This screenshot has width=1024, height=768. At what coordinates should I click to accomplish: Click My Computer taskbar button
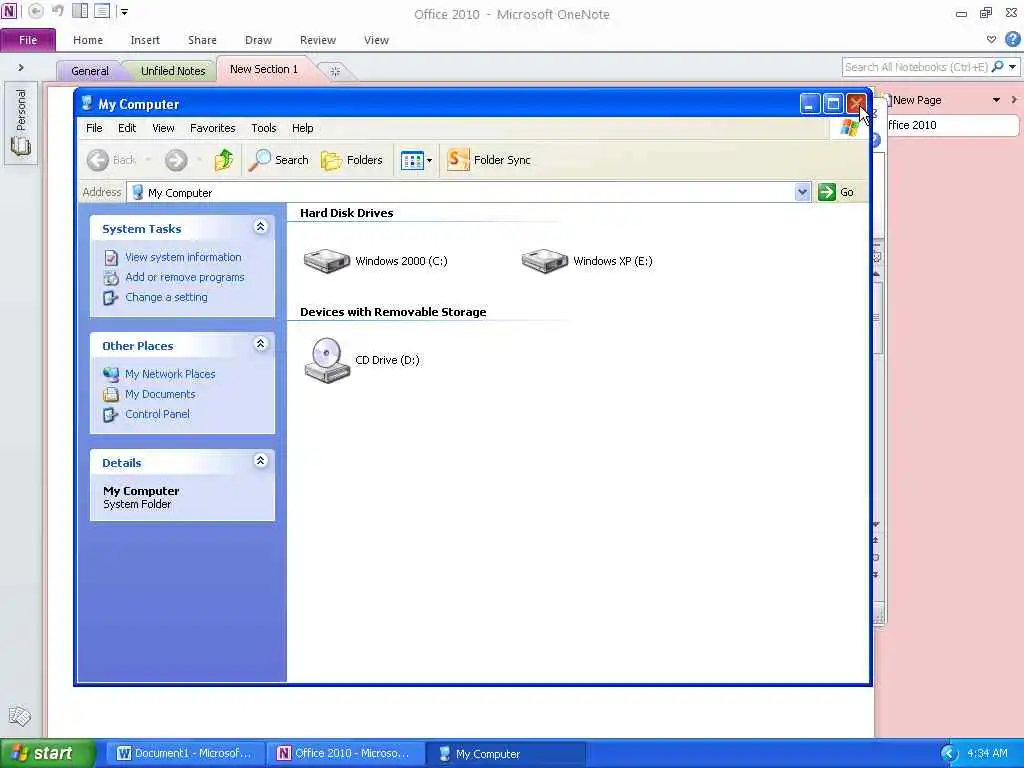click(x=505, y=754)
